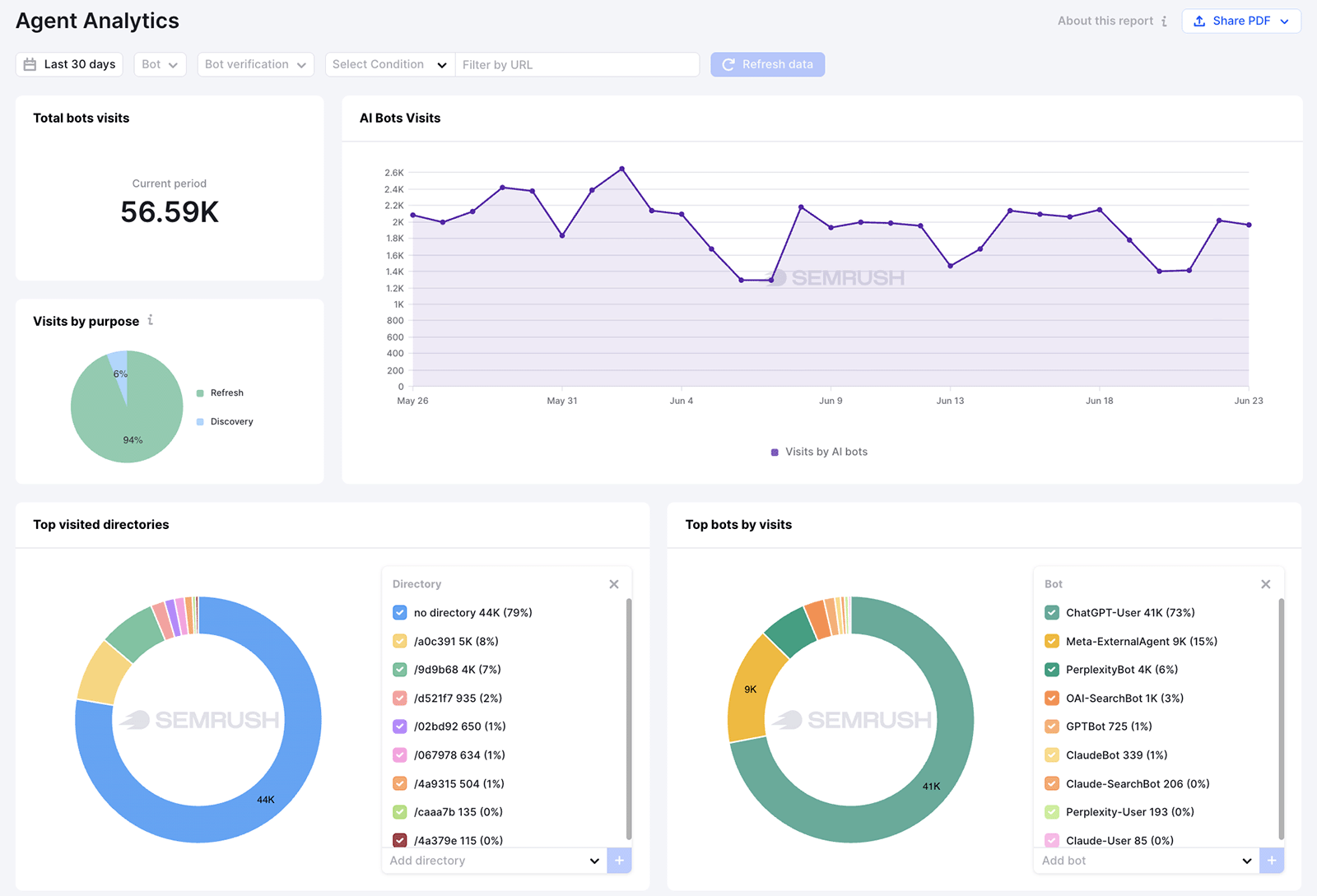Click the Agent Analytics page title
Screen dimensions: 1317x896
click(97, 21)
